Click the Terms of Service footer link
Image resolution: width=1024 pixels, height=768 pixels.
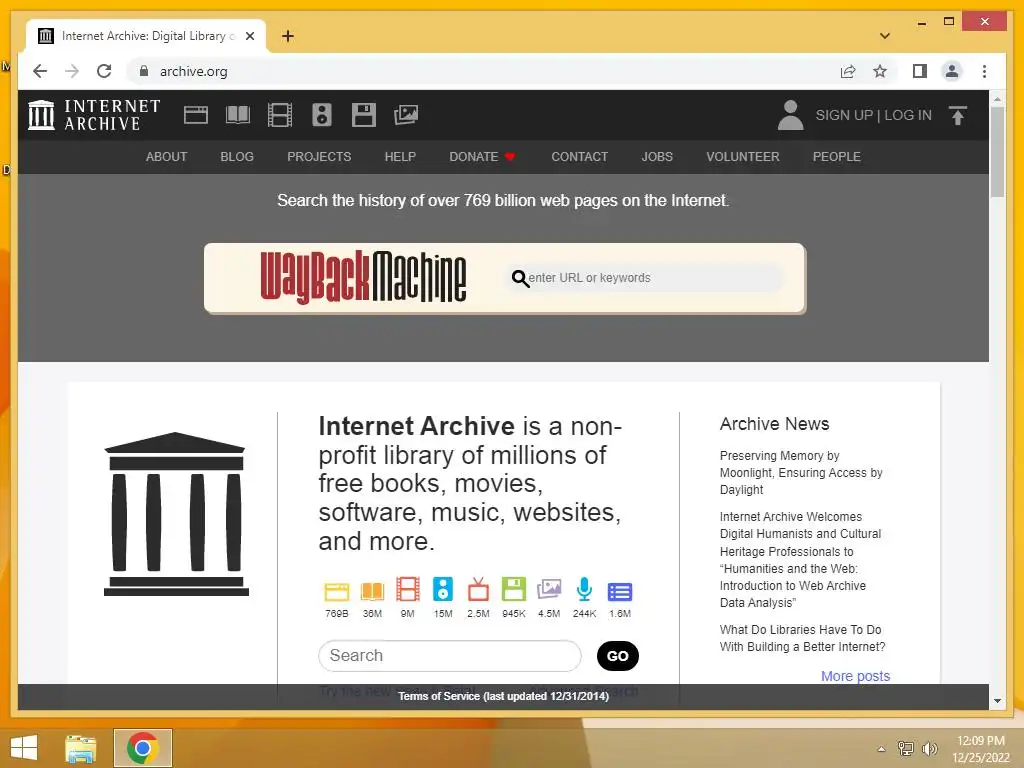(x=504, y=696)
